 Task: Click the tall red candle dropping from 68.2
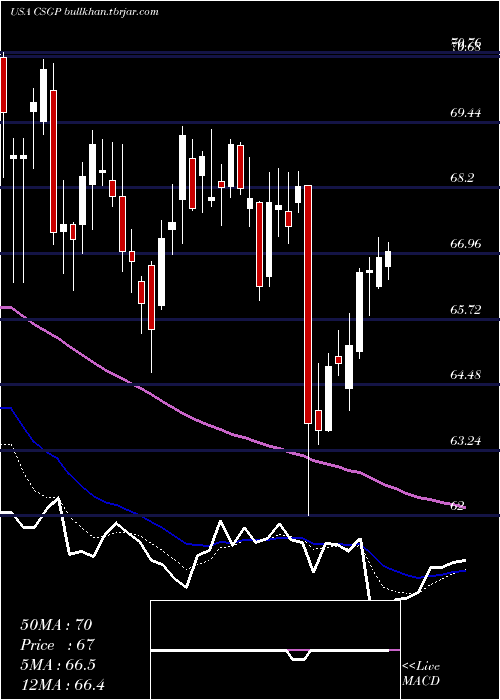308,304
